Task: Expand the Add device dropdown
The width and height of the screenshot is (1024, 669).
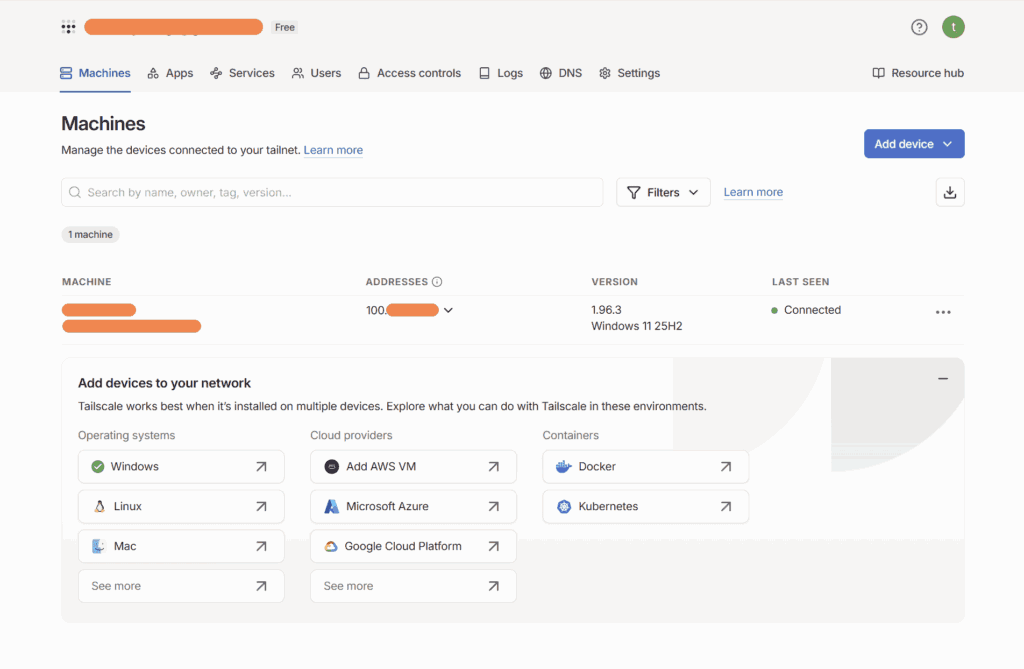Action: 914,144
